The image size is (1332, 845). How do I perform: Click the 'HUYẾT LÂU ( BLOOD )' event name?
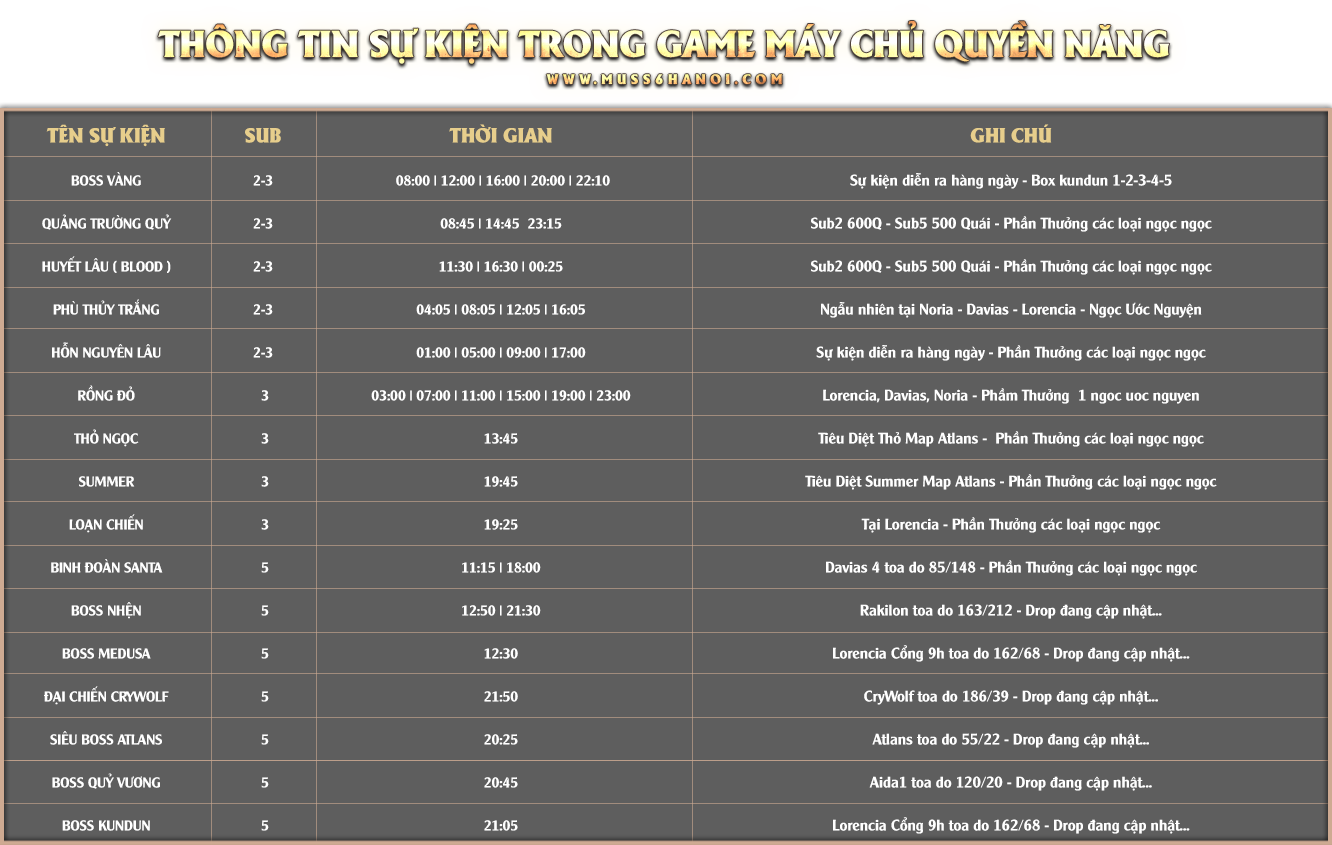click(x=106, y=267)
